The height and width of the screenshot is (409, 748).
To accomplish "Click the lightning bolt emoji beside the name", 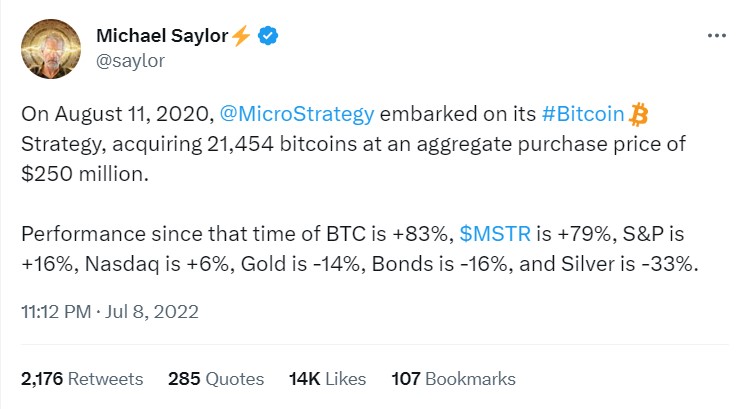I will (x=241, y=36).
